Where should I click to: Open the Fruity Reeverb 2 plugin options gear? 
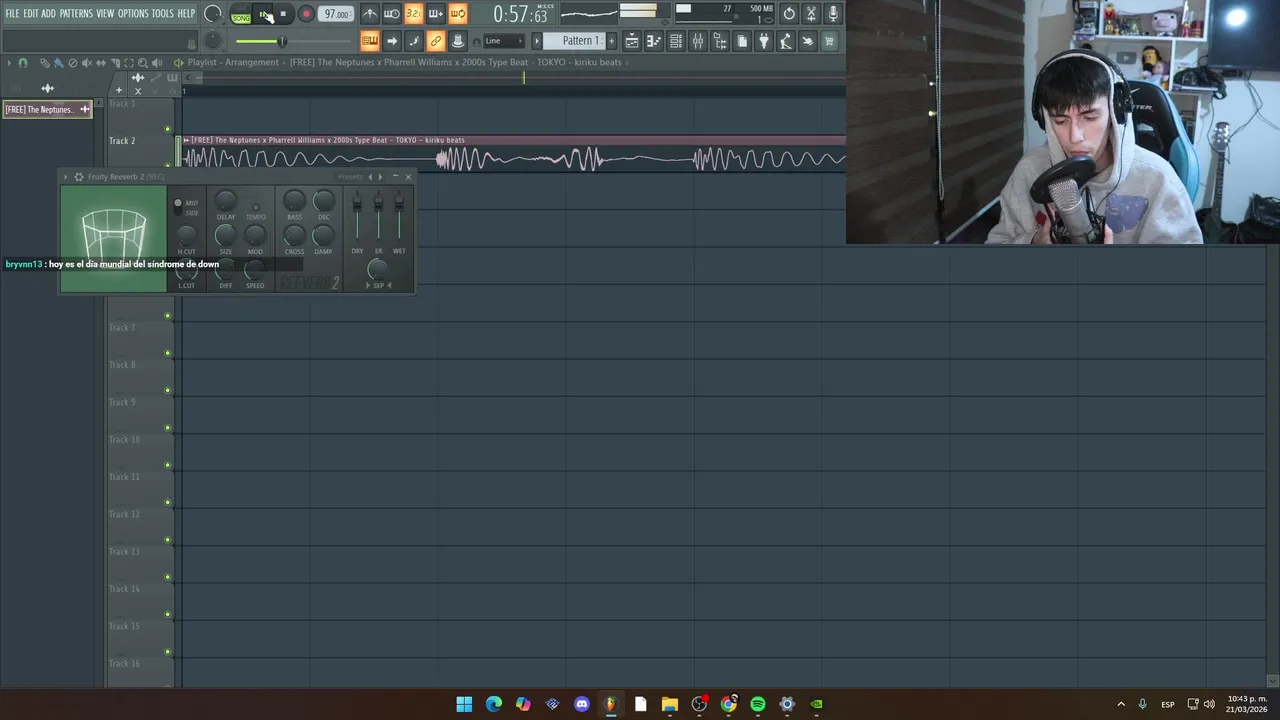click(x=79, y=177)
